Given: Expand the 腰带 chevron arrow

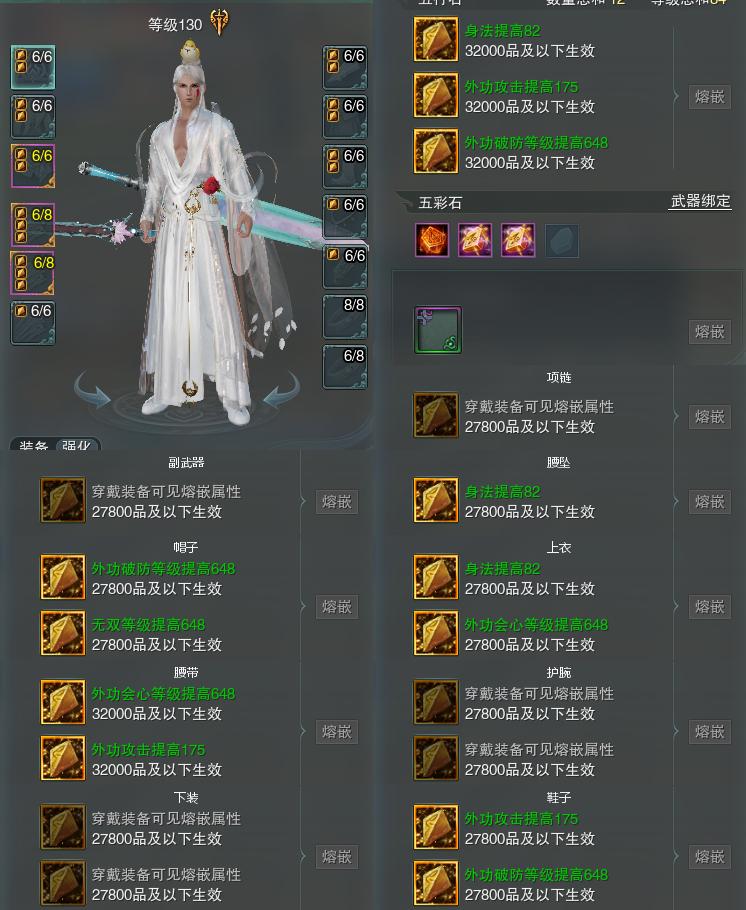Looking at the screenshot, I should pos(303,731).
